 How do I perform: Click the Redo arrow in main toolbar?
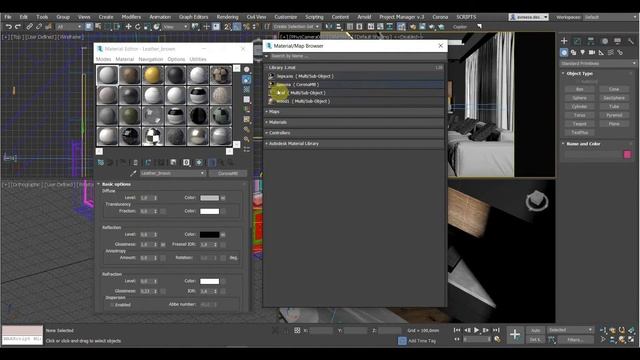click(x=18, y=27)
